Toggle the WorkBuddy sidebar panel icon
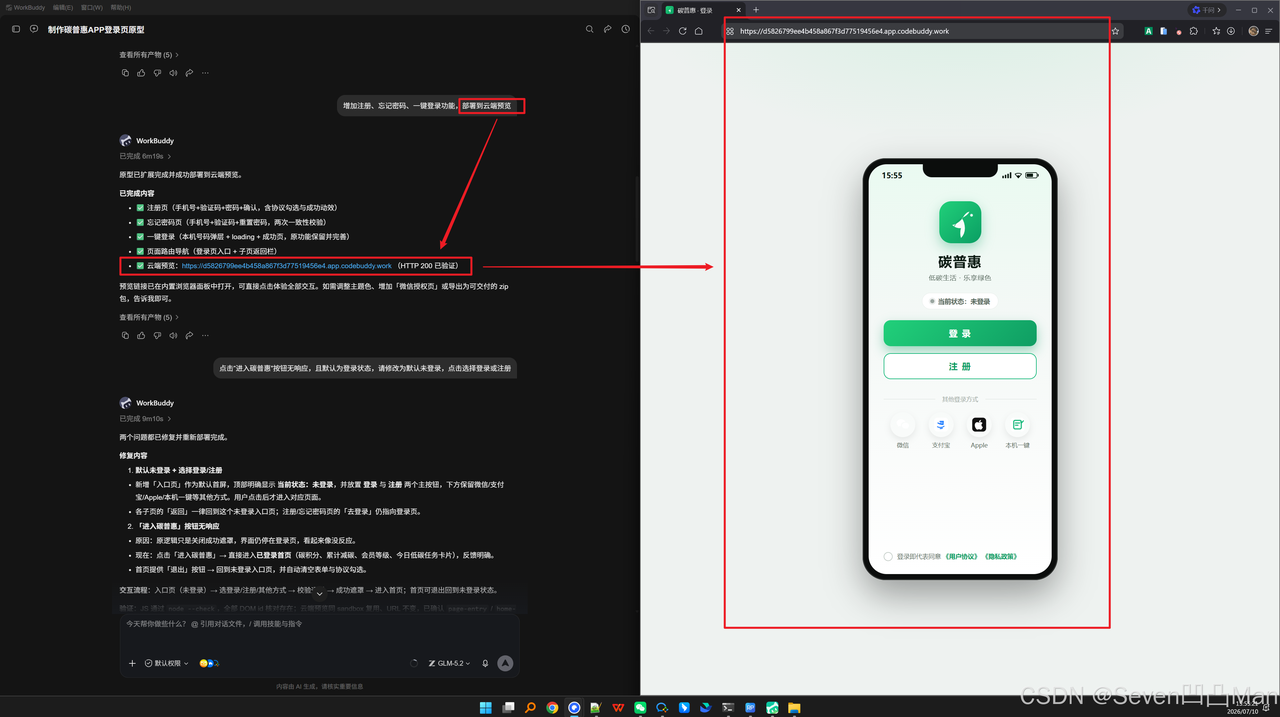 point(16,30)
